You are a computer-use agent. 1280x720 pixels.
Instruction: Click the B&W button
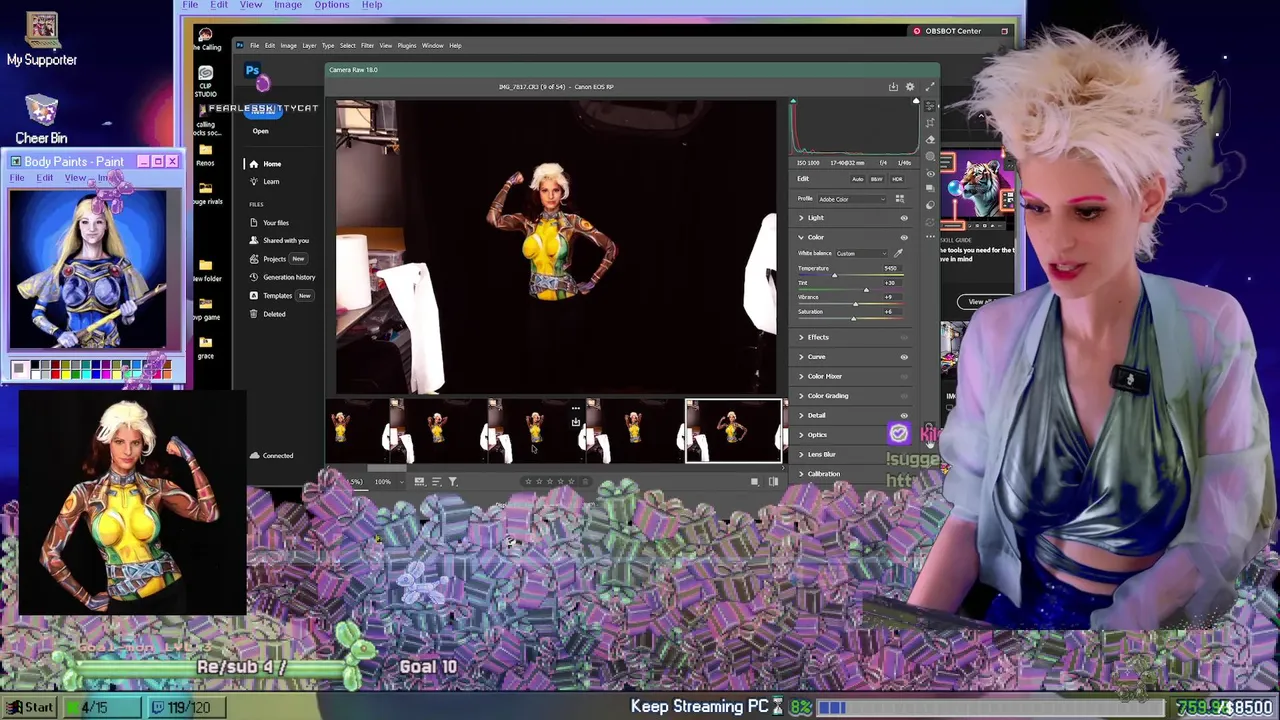876,179
